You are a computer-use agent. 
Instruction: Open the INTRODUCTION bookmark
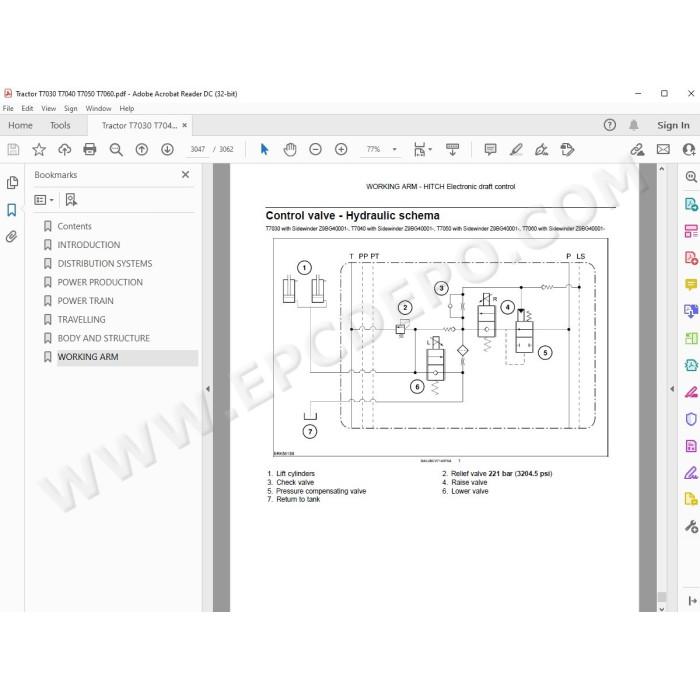point(89,245)
